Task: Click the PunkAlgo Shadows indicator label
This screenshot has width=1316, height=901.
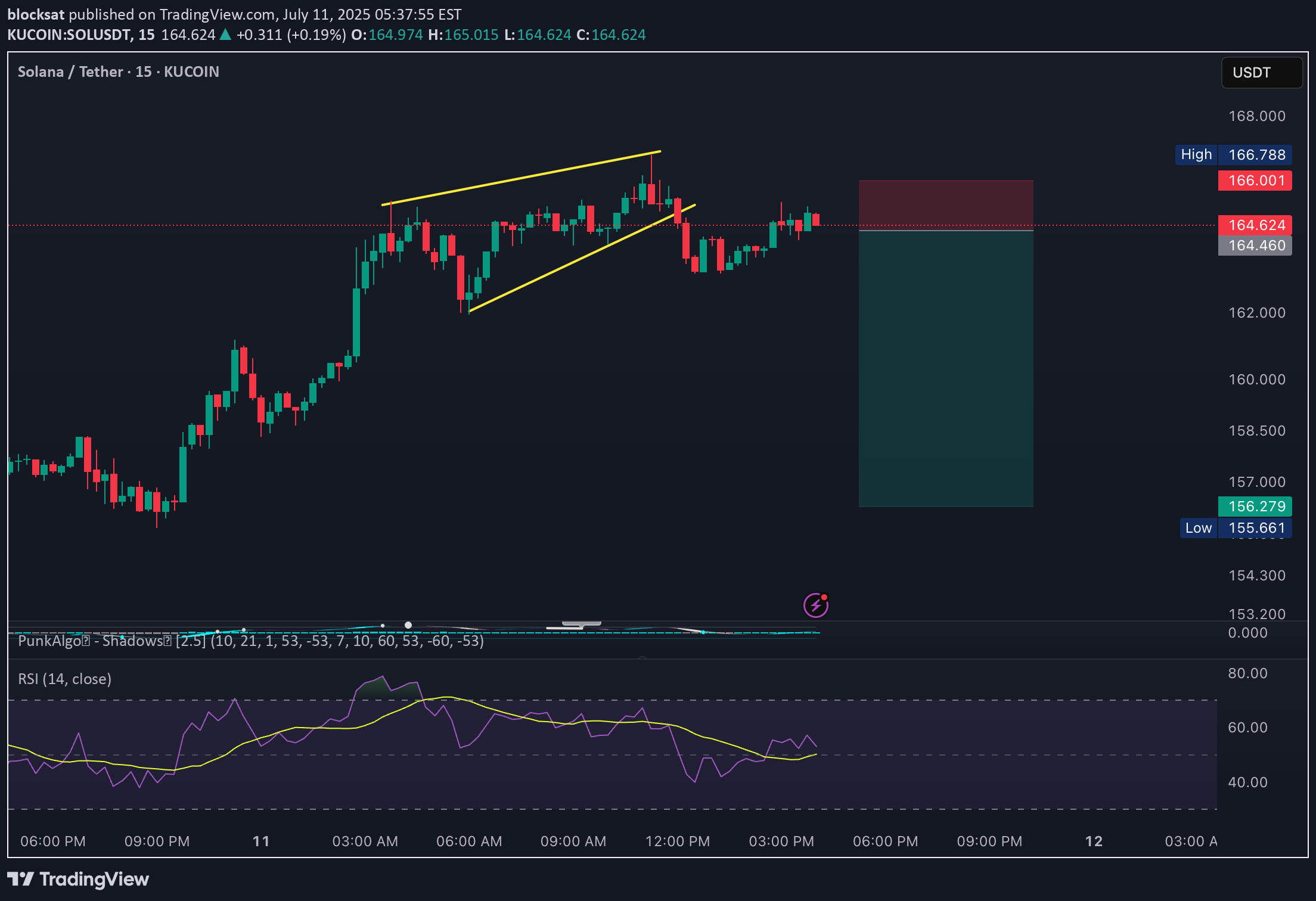Action: (x=251, y=641)
